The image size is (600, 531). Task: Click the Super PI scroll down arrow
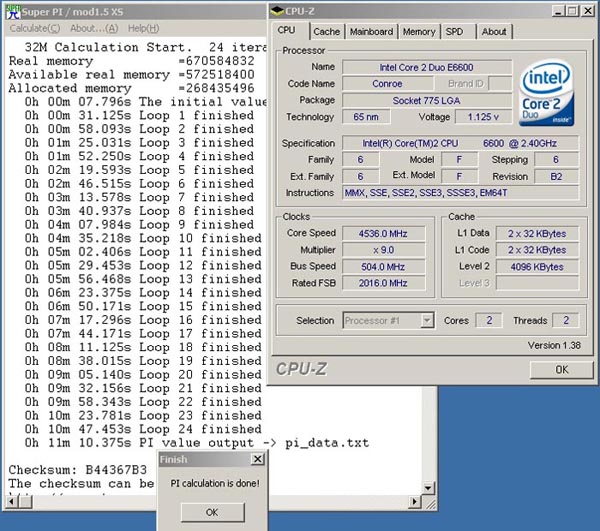[428, 488]
